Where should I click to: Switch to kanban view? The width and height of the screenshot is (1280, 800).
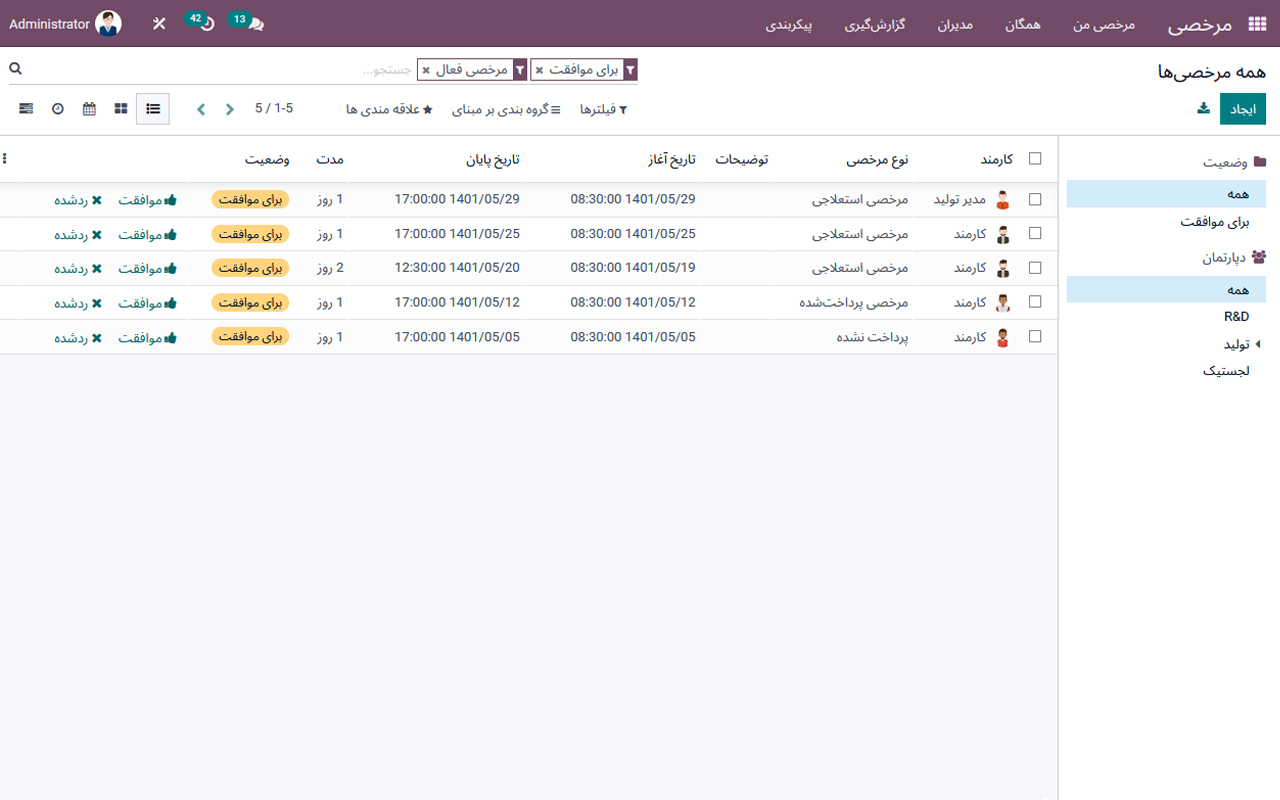(x=121, y=108)
